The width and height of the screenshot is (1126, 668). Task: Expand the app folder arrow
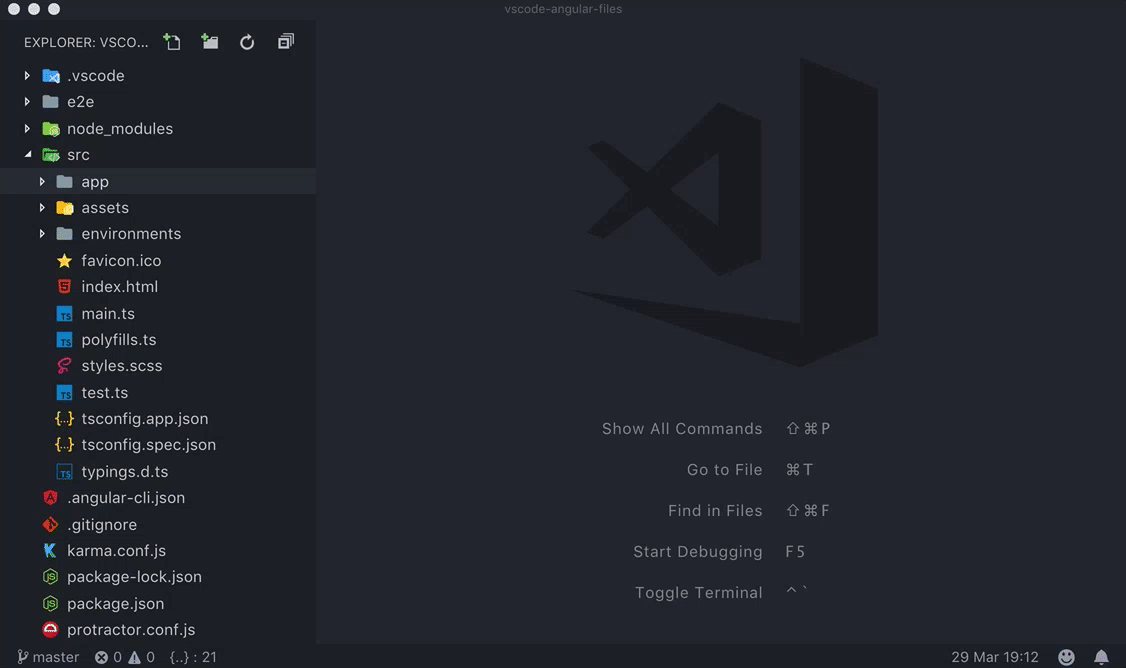(x=42, y=182)
